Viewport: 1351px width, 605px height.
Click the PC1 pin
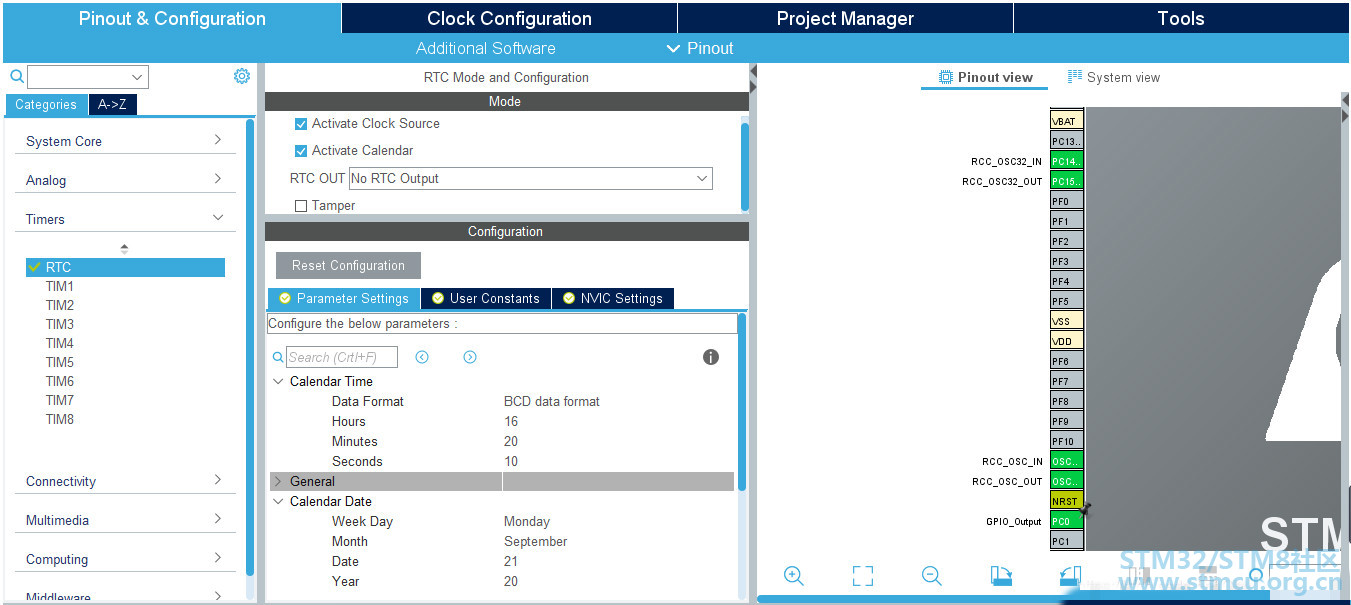point(1067,541)
